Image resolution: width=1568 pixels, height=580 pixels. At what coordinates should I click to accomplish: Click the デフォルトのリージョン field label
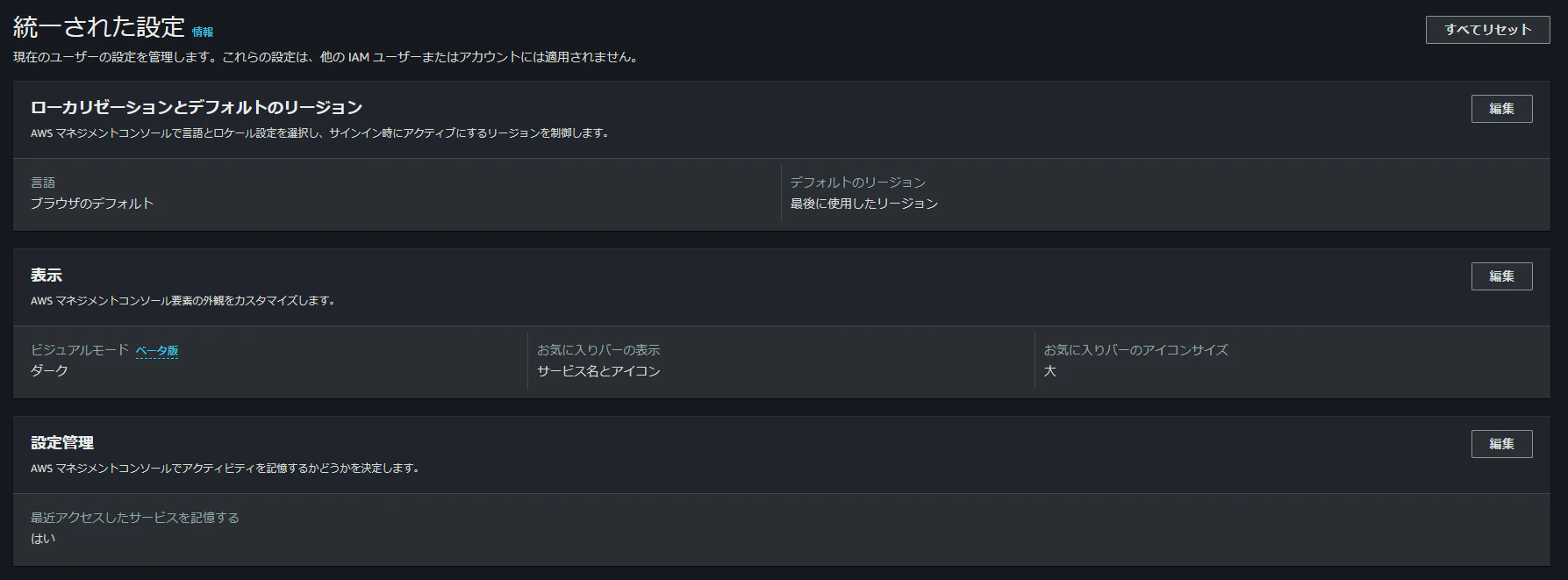coord(857,182)
